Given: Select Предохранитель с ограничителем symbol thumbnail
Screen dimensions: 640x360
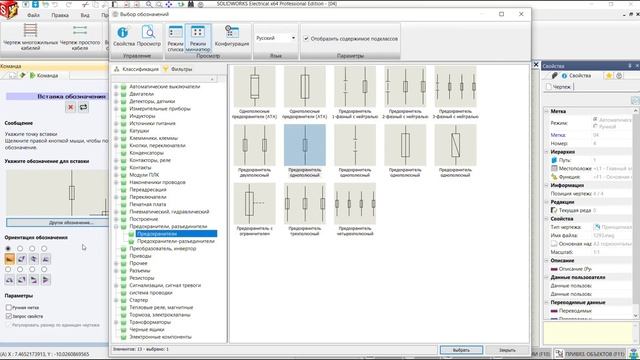Looking at the screenshot, I should tap(255, 209).
